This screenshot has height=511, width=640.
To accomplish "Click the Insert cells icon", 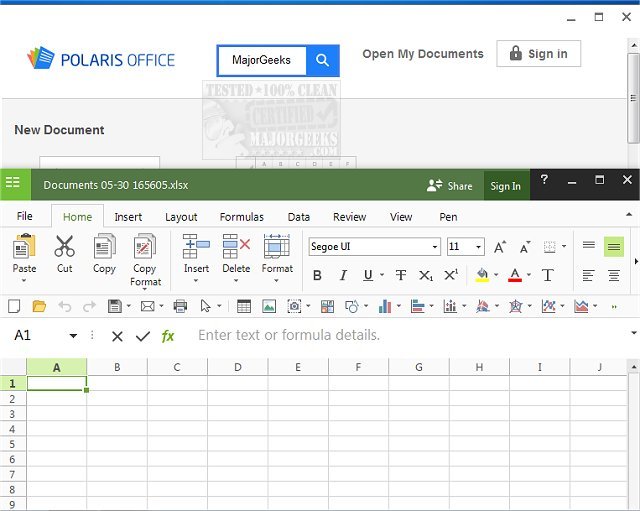I will 196,246.
